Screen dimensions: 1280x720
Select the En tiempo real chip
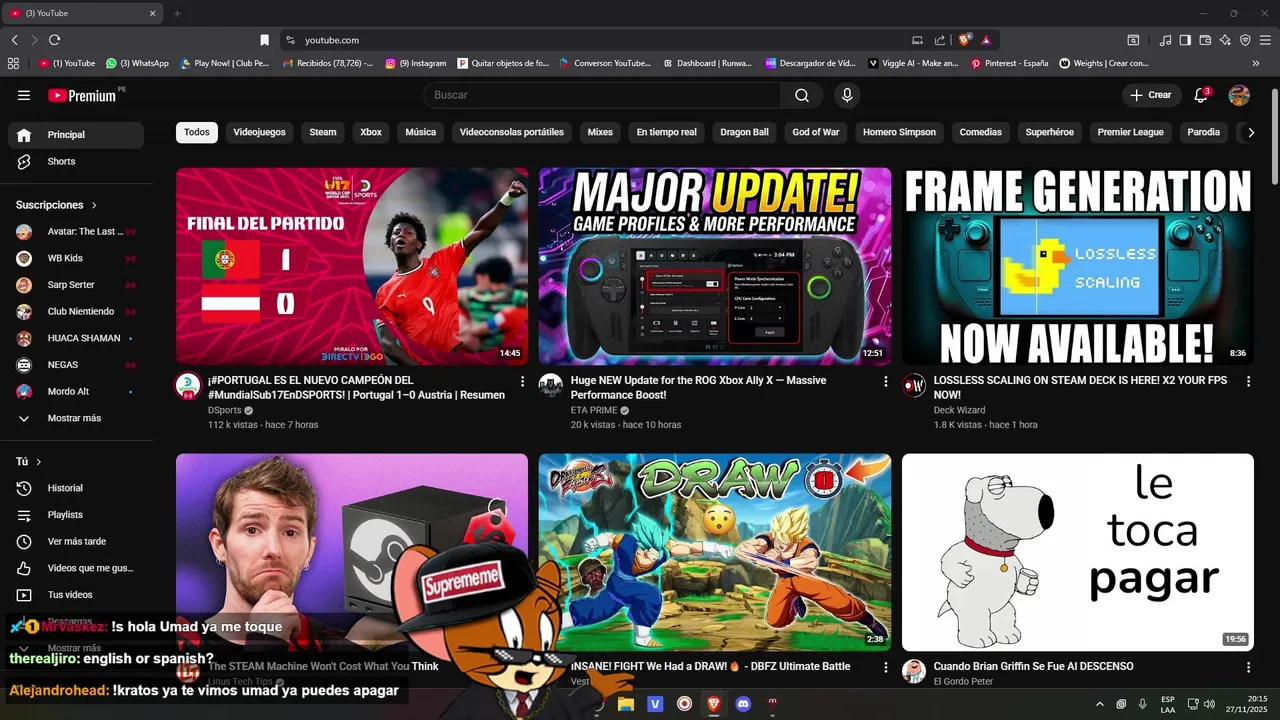tap(667, 132)
